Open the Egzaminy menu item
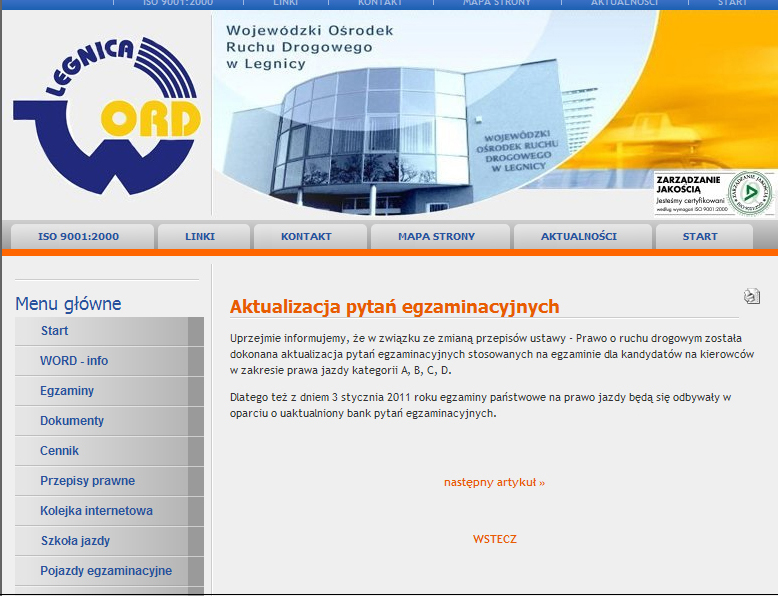Image resolution: width=778 pixels, height=596 pixels. tap(109, 391)
